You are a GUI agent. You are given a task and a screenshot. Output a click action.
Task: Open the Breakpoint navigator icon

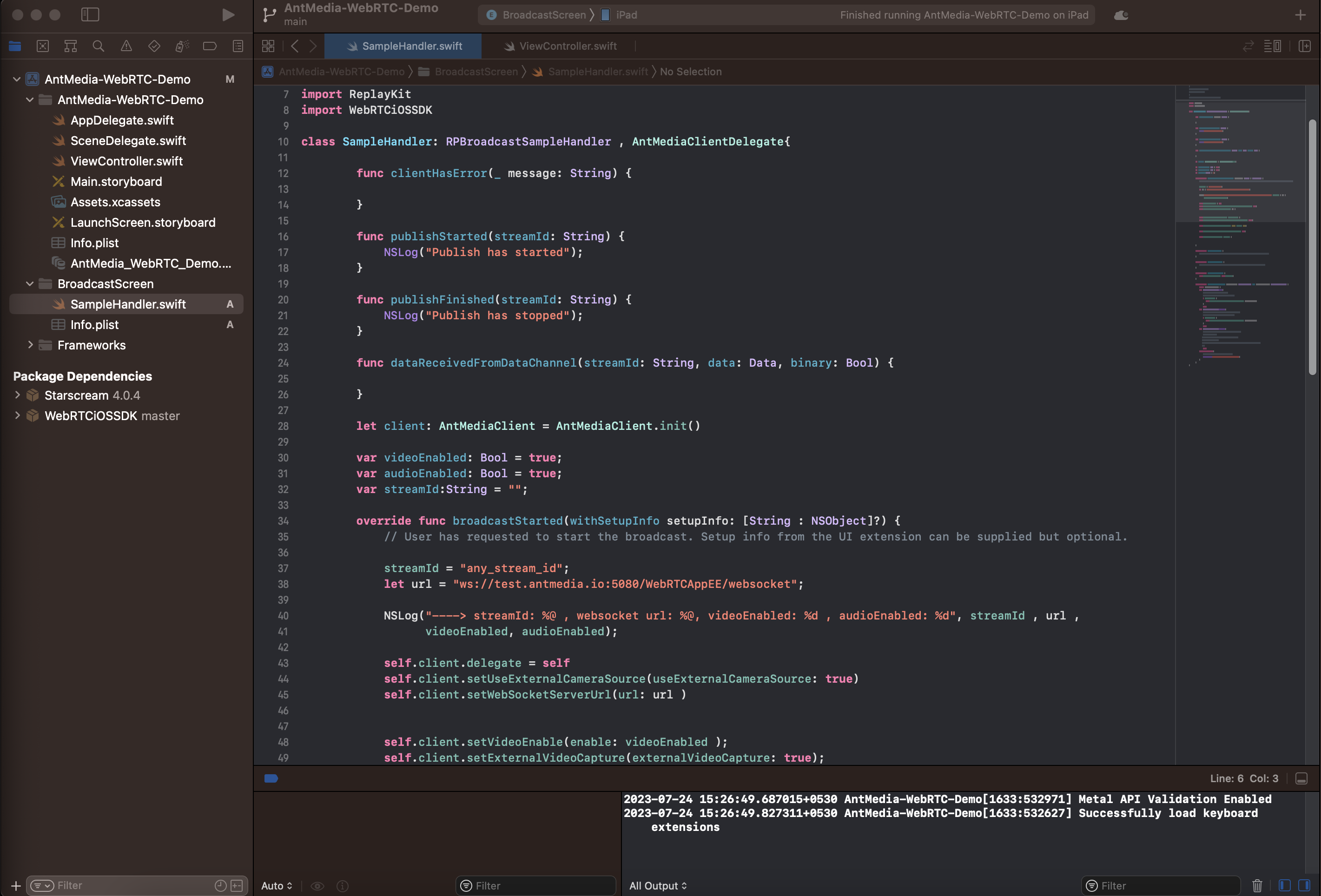pos(210,46)
